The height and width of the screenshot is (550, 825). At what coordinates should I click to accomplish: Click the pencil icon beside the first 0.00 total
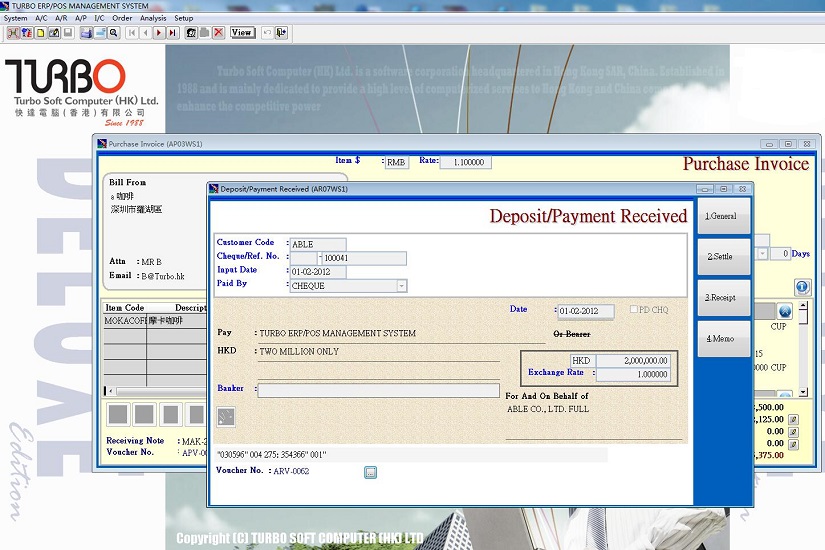pyautogui.click(x=793, y=432)
